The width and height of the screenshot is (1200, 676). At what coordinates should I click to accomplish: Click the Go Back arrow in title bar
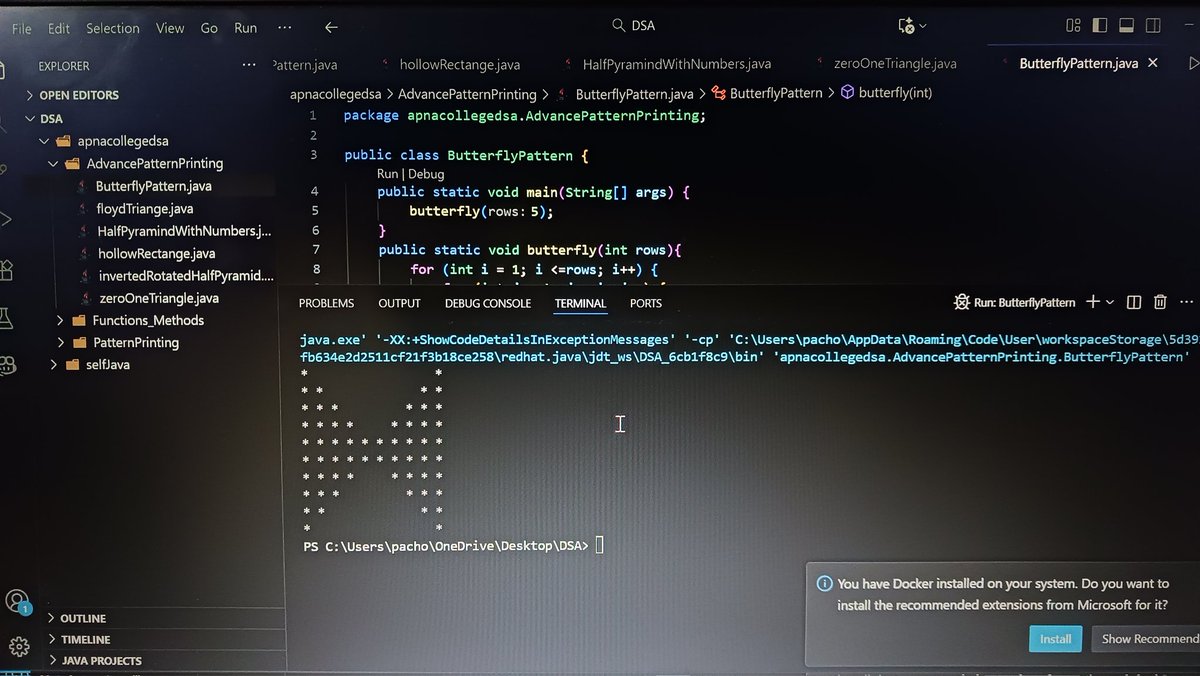pos(331,28)
